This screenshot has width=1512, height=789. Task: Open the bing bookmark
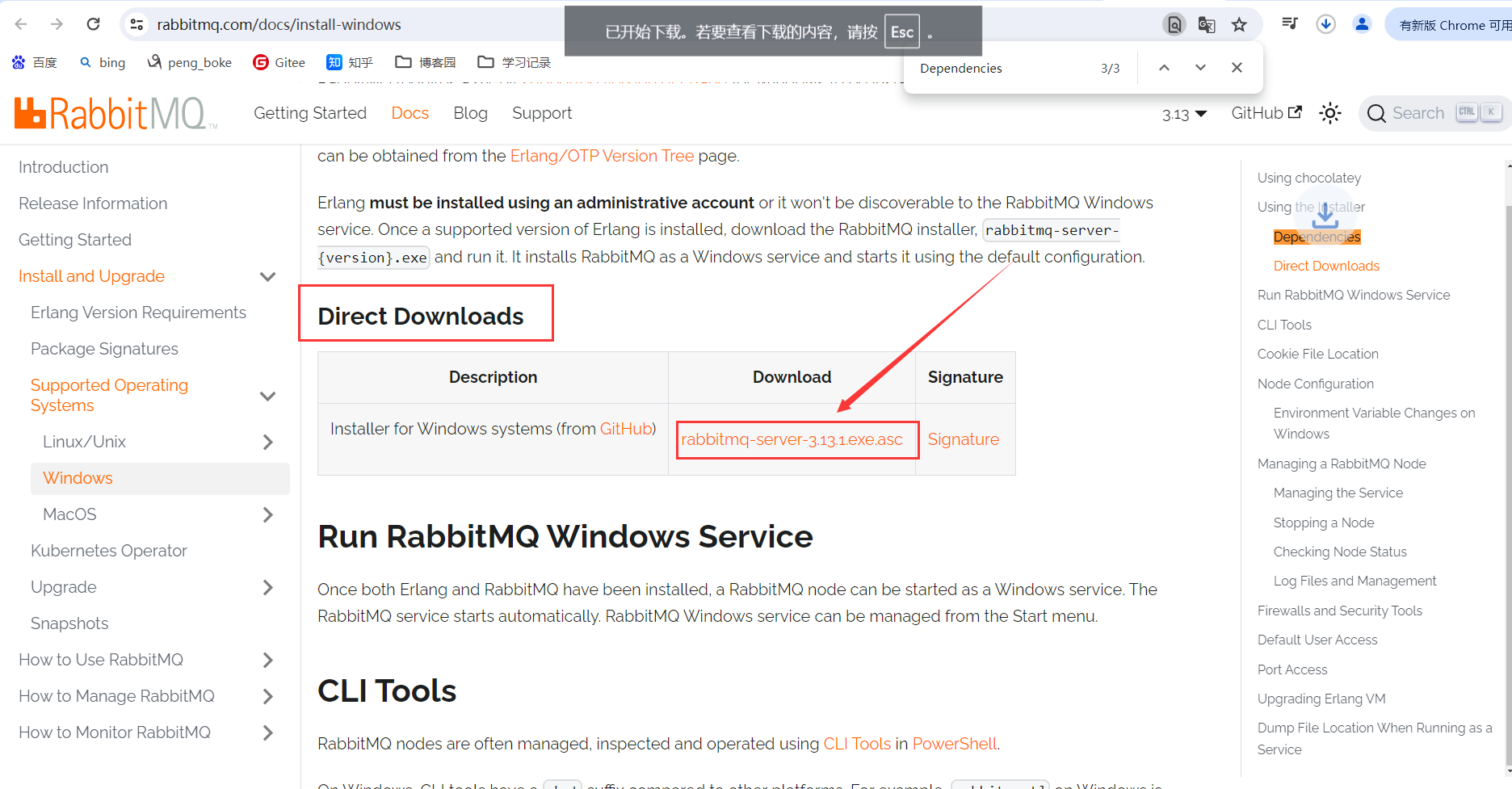[103, 62]
